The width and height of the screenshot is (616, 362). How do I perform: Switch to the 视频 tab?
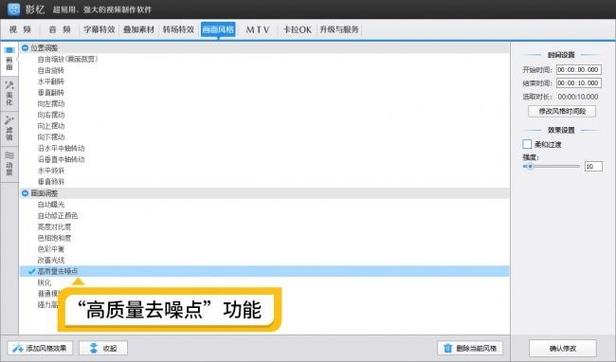pos(20,29)
